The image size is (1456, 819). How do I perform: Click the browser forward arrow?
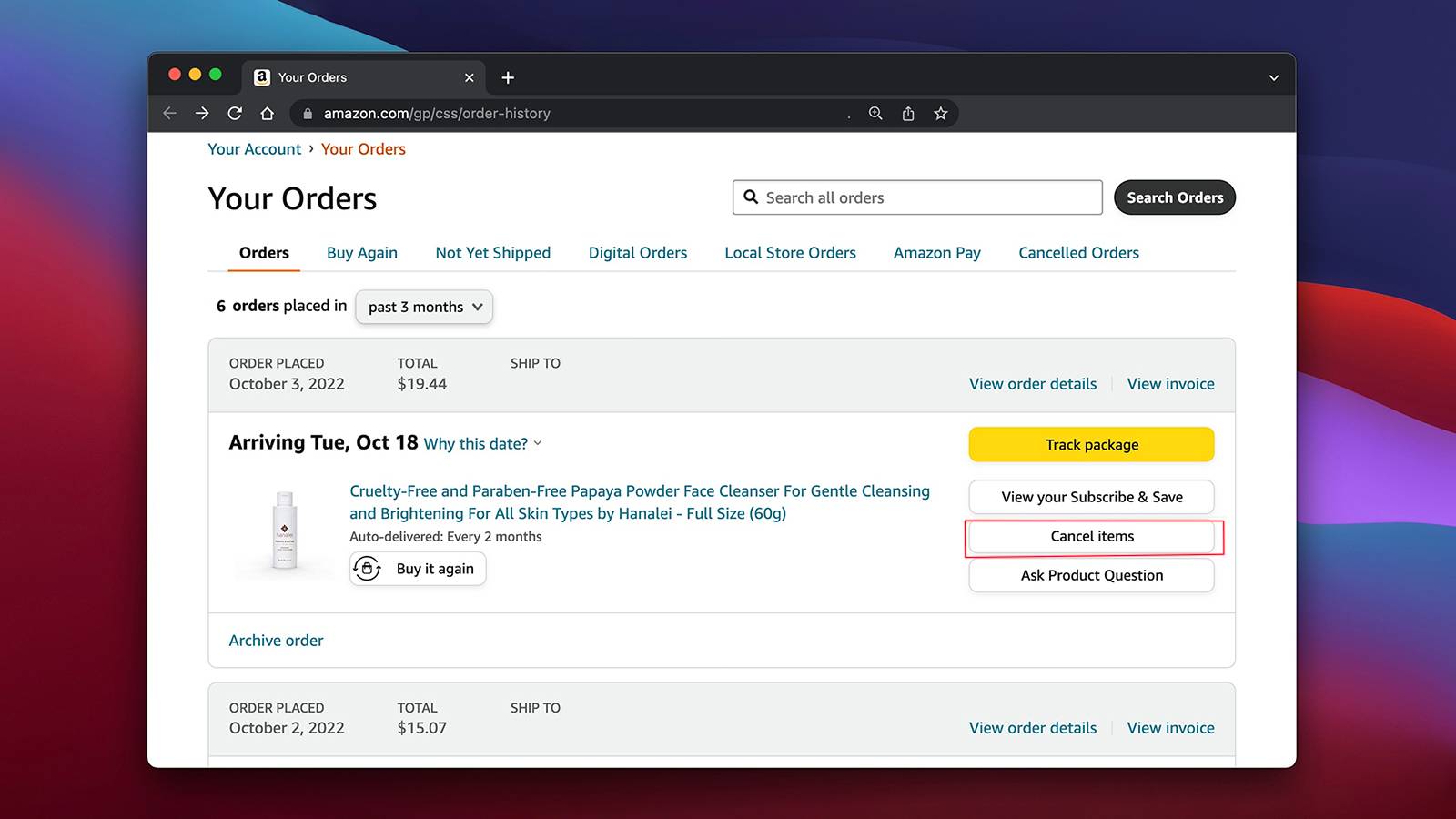coord(202,114)
